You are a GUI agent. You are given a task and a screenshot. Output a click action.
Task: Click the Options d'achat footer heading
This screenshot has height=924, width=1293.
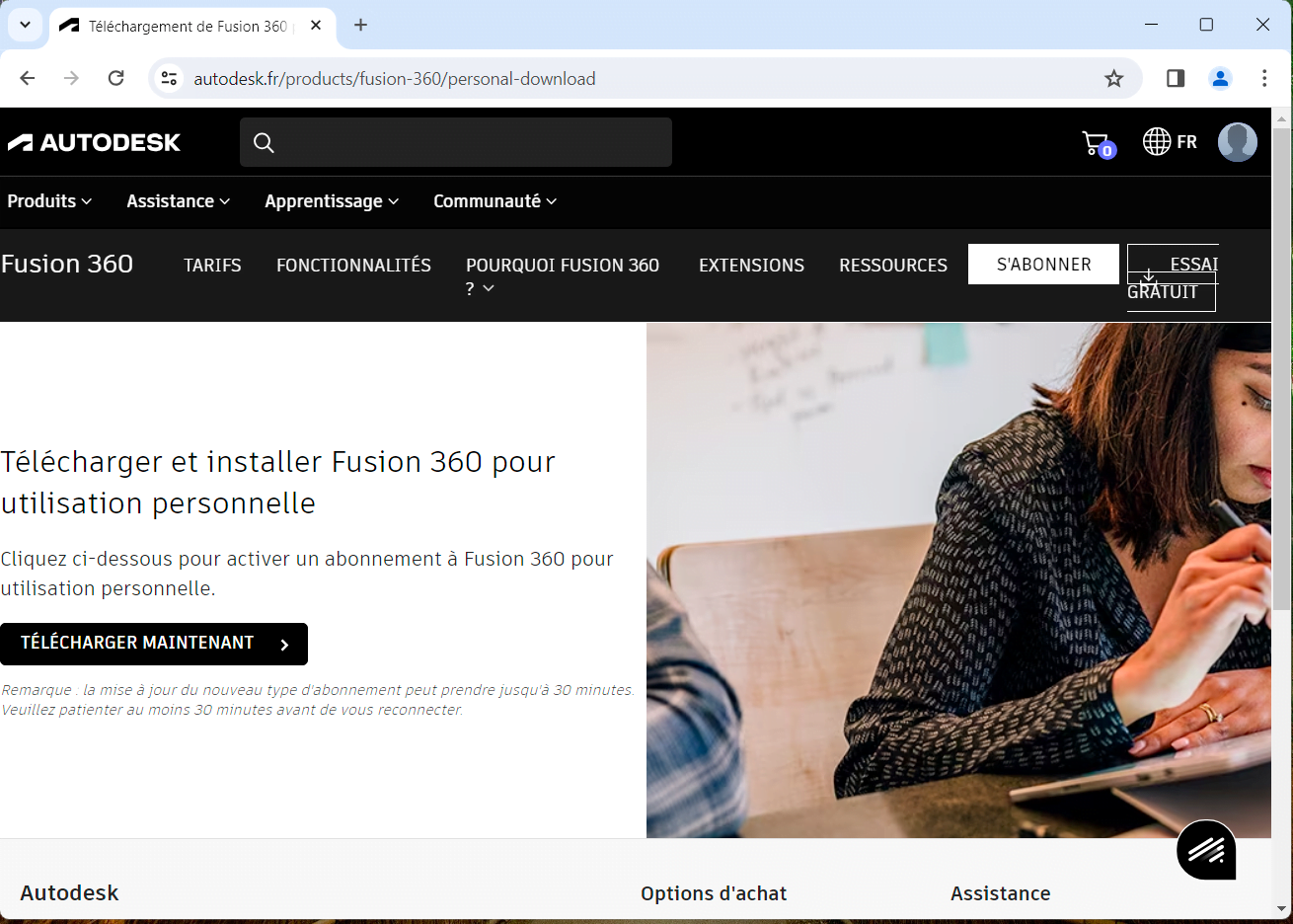(714, 893)
